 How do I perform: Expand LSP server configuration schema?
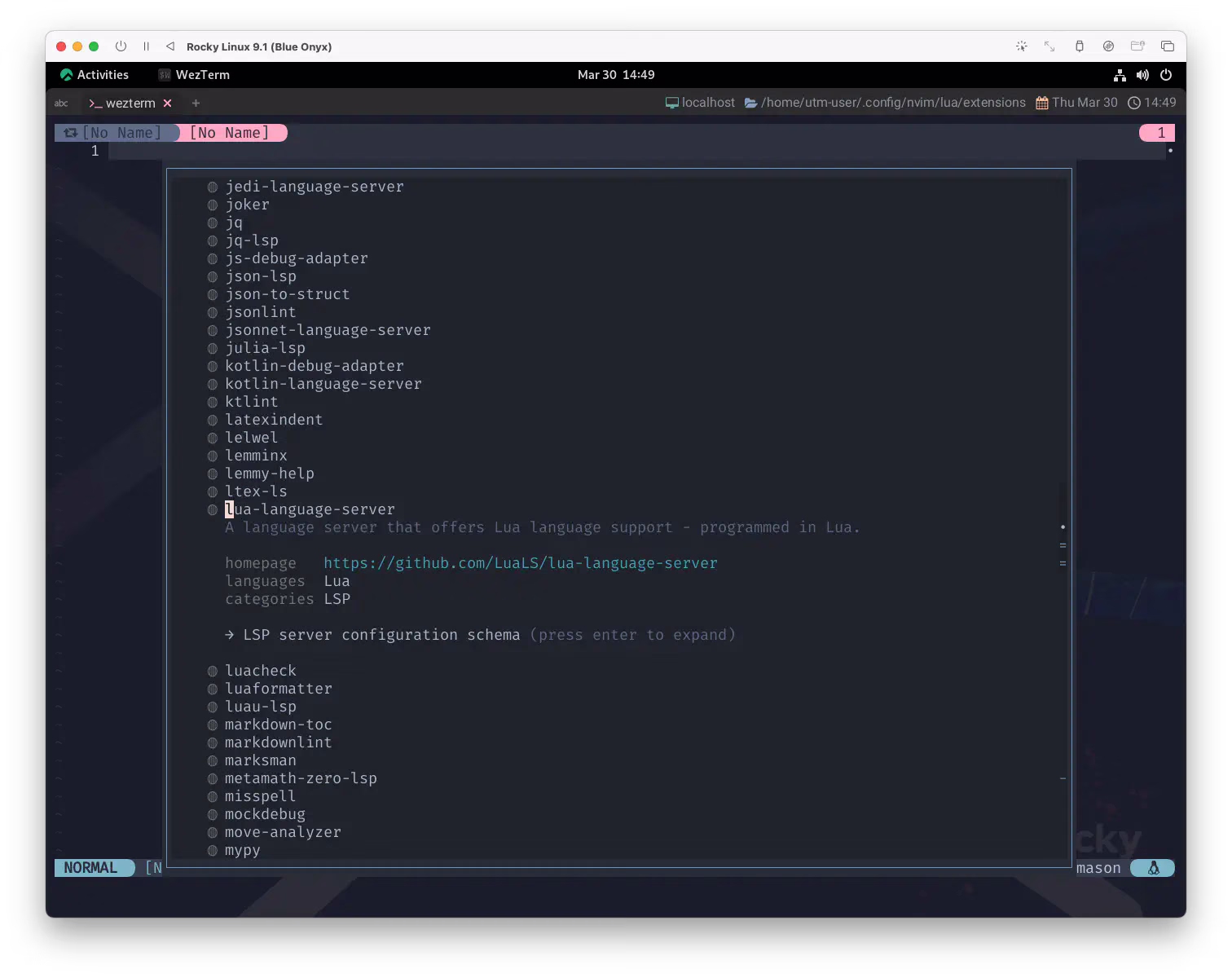(x=480, y=635)
